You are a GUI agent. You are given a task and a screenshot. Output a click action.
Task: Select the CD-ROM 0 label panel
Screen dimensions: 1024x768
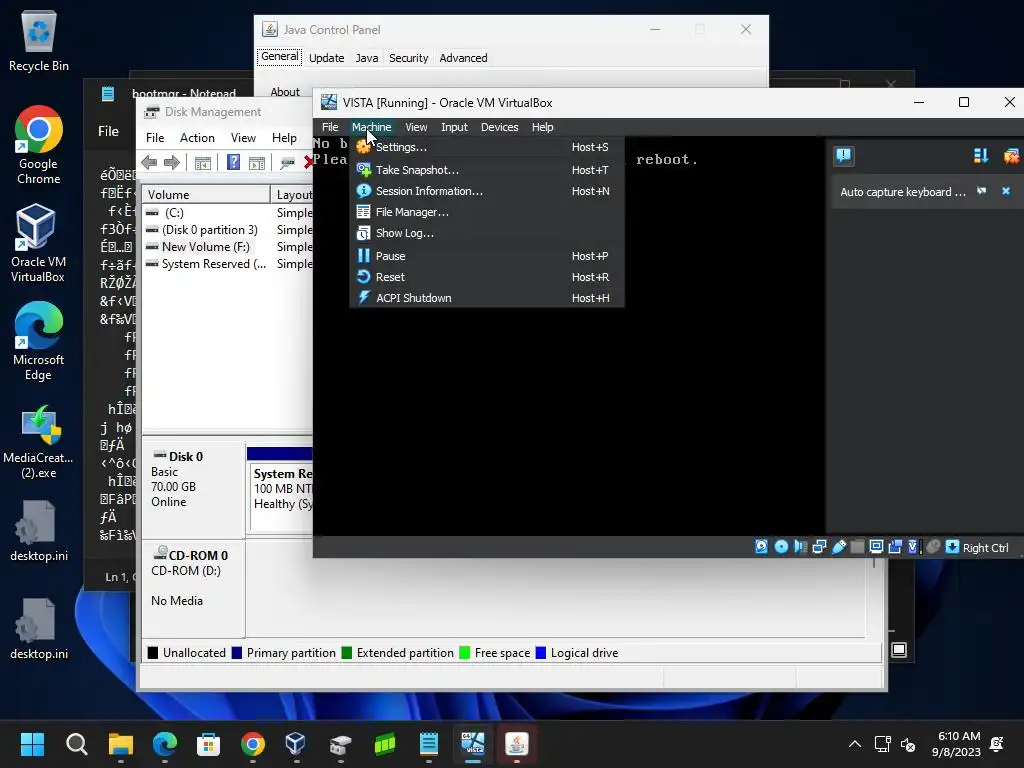pyautogui.click(x=193, y=588)
